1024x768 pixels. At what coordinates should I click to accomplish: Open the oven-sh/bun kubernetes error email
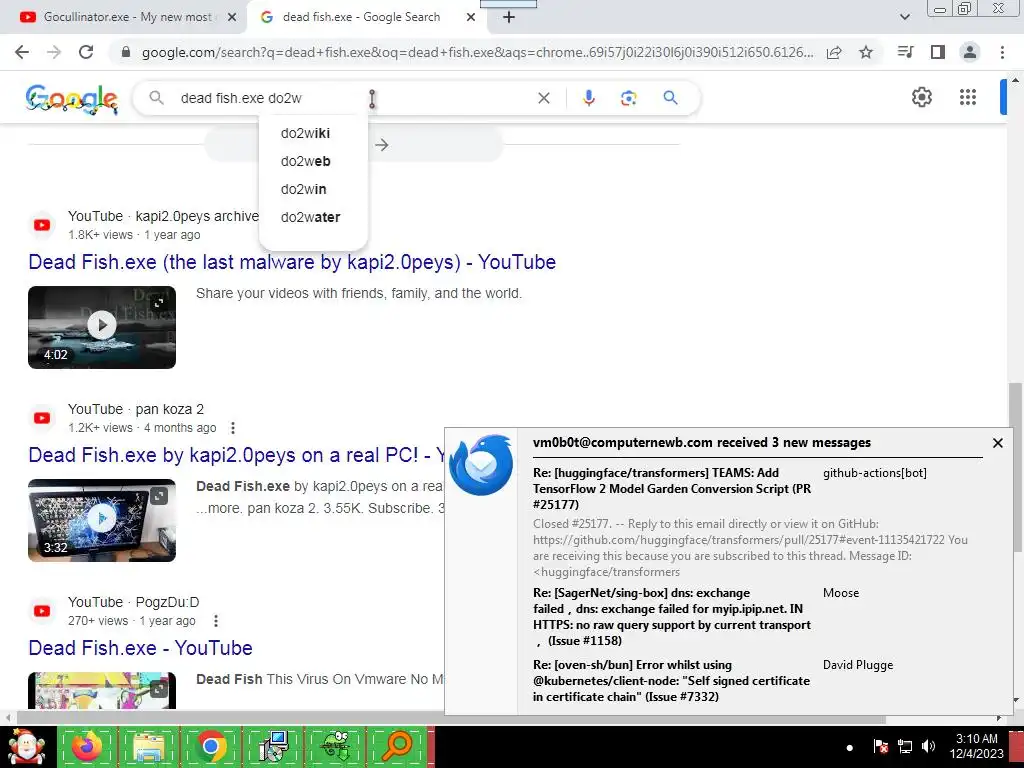pos(672,680)
